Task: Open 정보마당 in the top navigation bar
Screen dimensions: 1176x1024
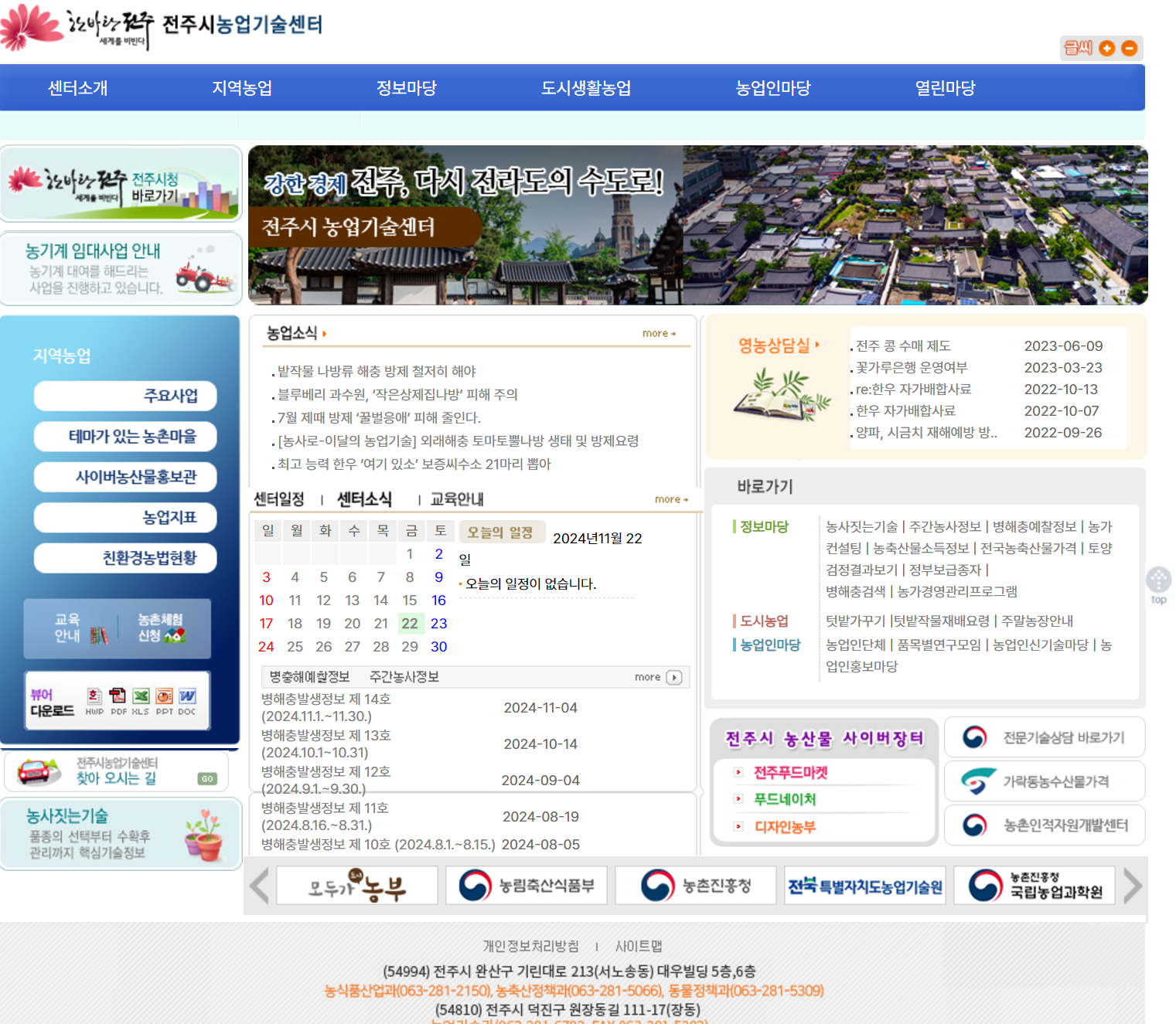Action: click(407, 88)
